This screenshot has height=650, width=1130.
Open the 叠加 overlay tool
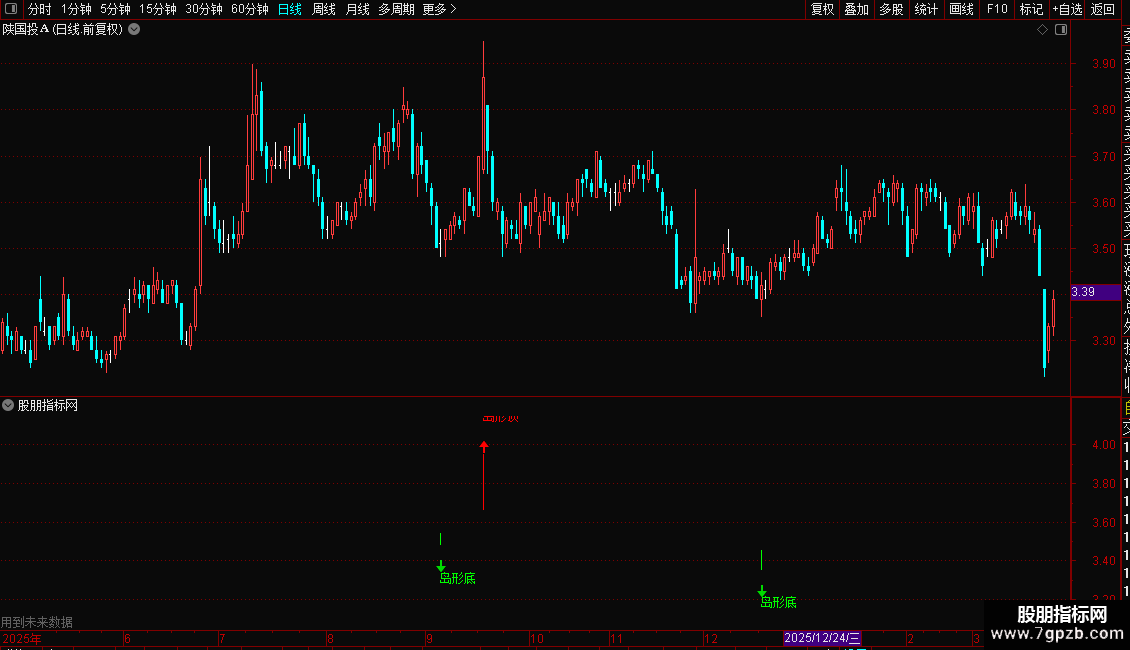click(x=857, y=9)
